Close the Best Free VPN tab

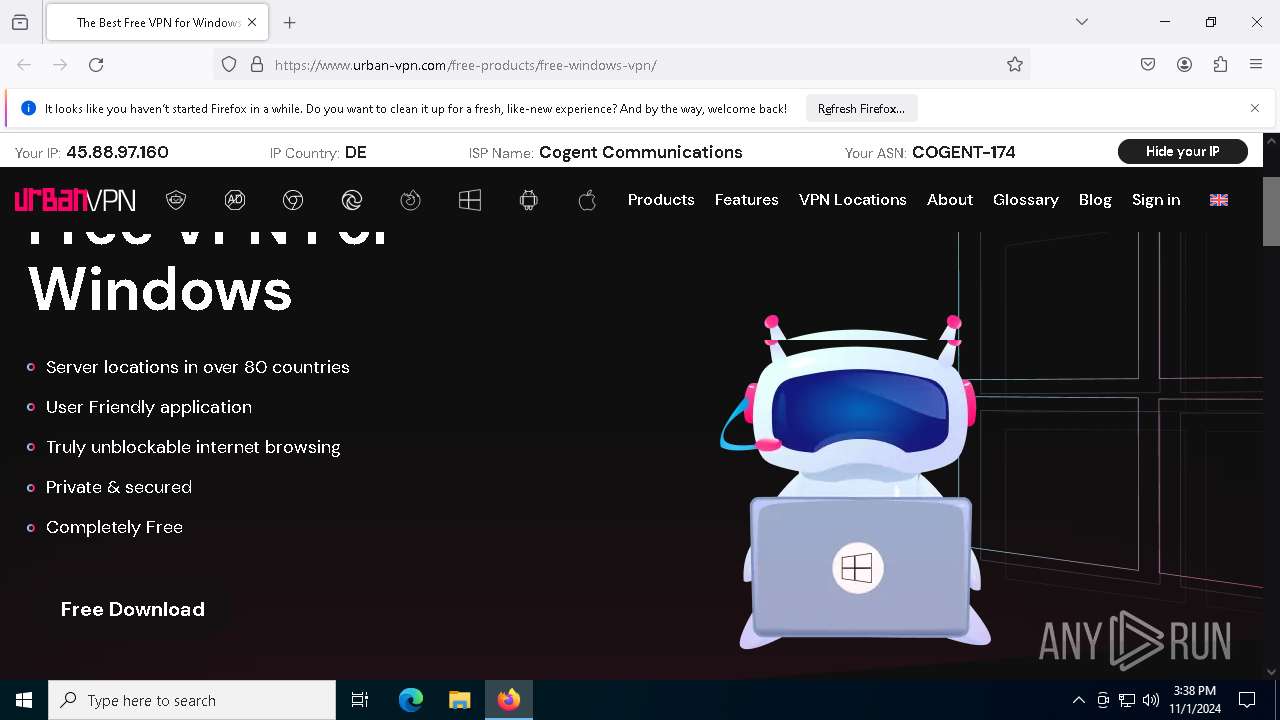coord(252,22)
